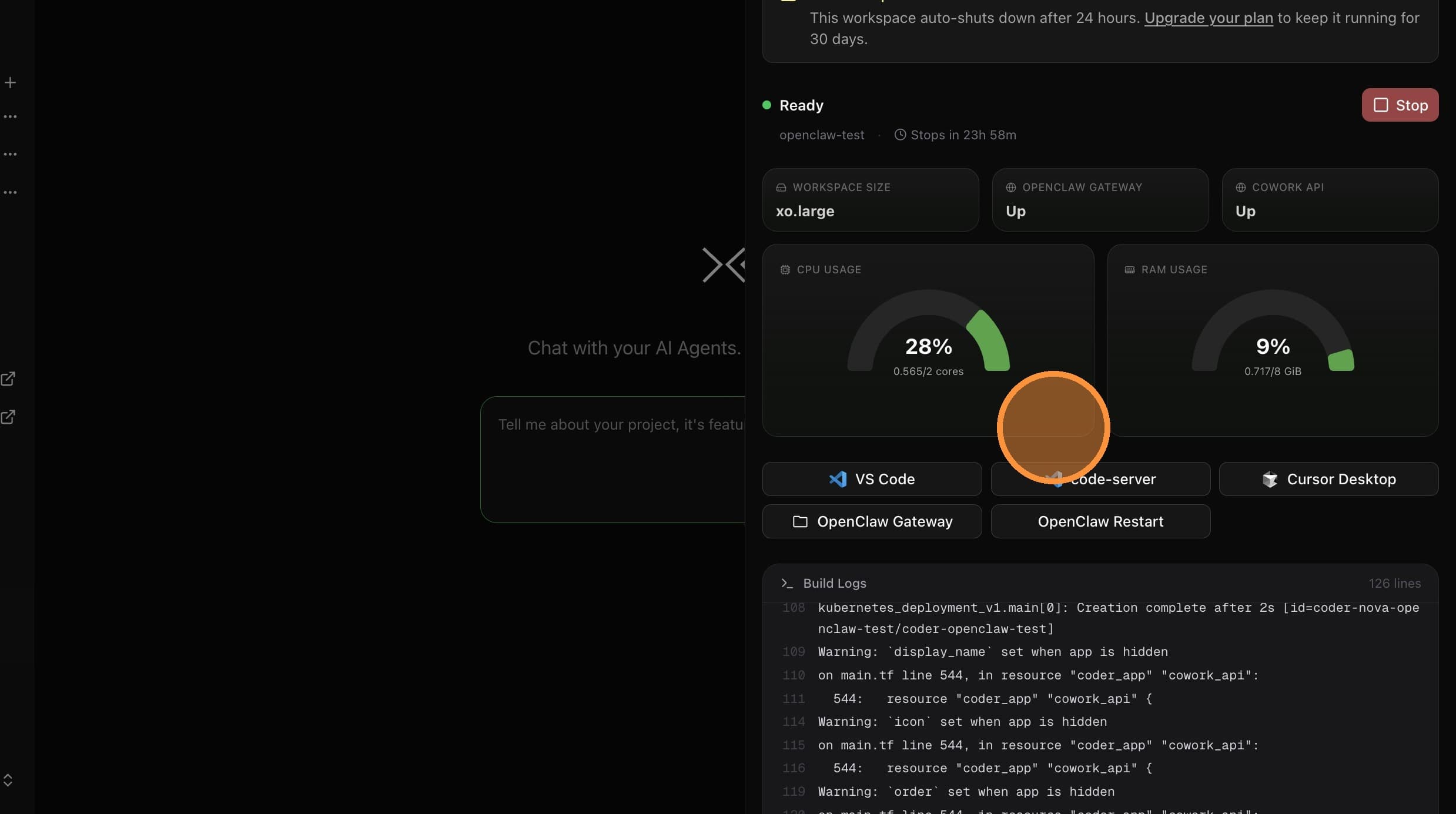Image resolution: width=1456 pixels, height=814 pixels.
Task: Click the globe icon beside OPENCLAW GATEWAY label
Action: [1011, 187]
